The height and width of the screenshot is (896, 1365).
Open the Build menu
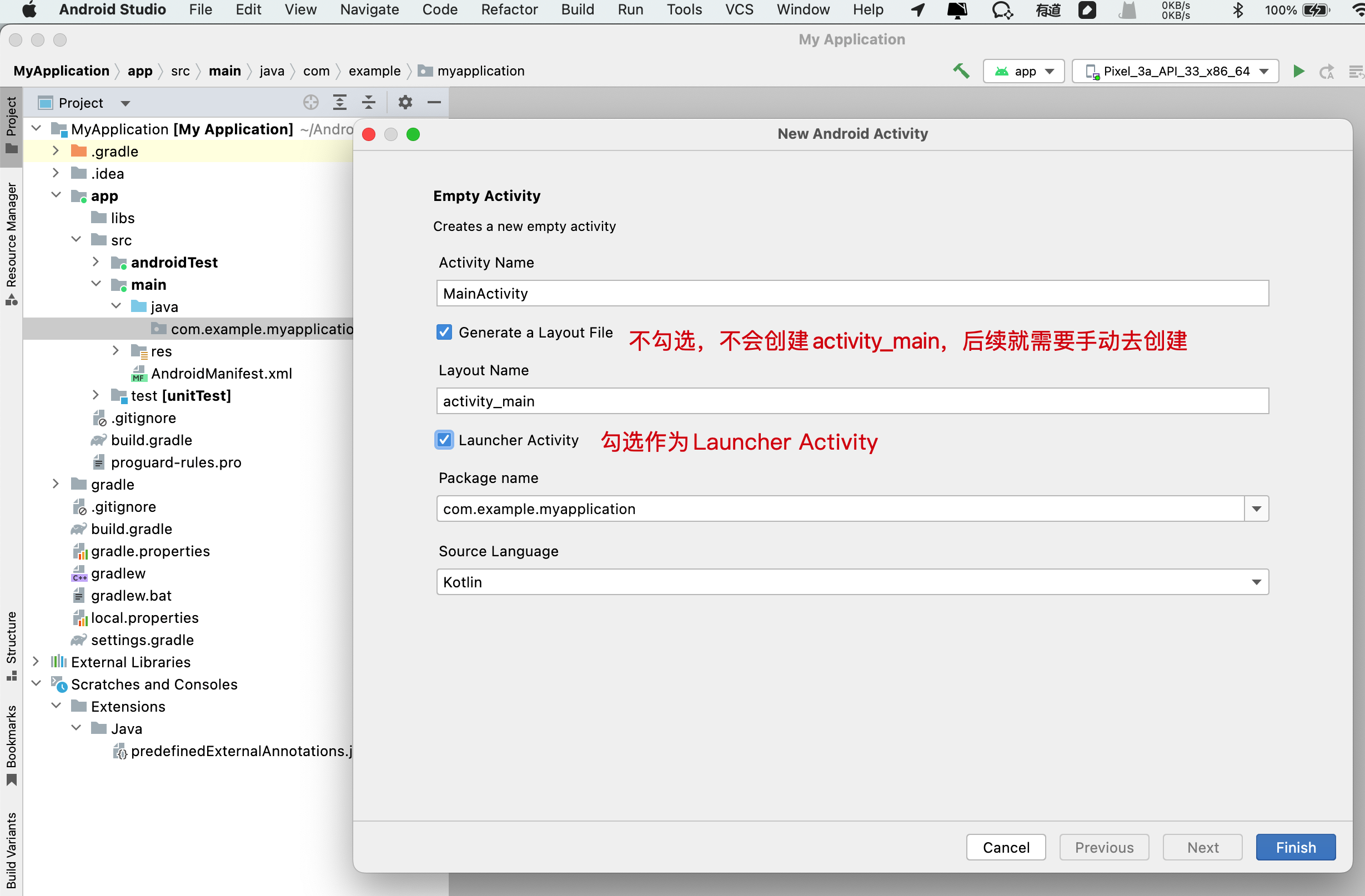[x=577, y=10]
